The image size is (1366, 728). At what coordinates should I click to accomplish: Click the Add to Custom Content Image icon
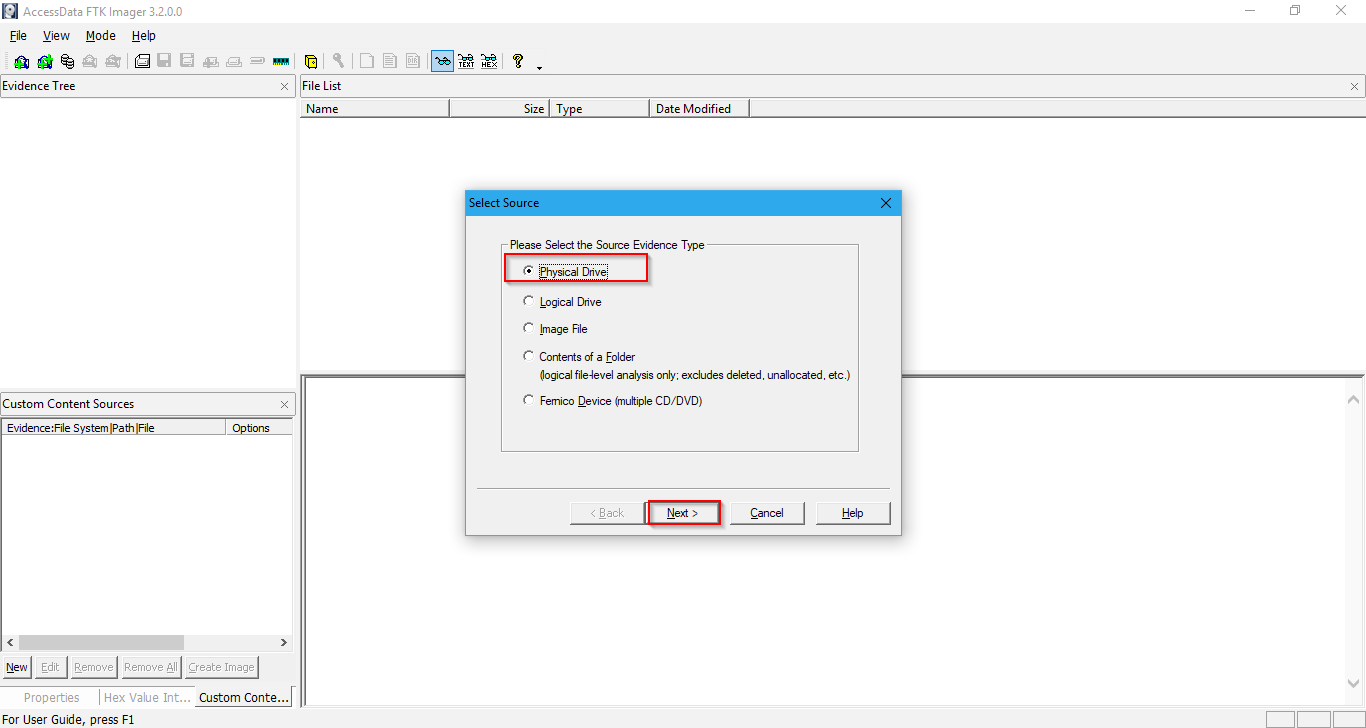[x=210, y=61]
